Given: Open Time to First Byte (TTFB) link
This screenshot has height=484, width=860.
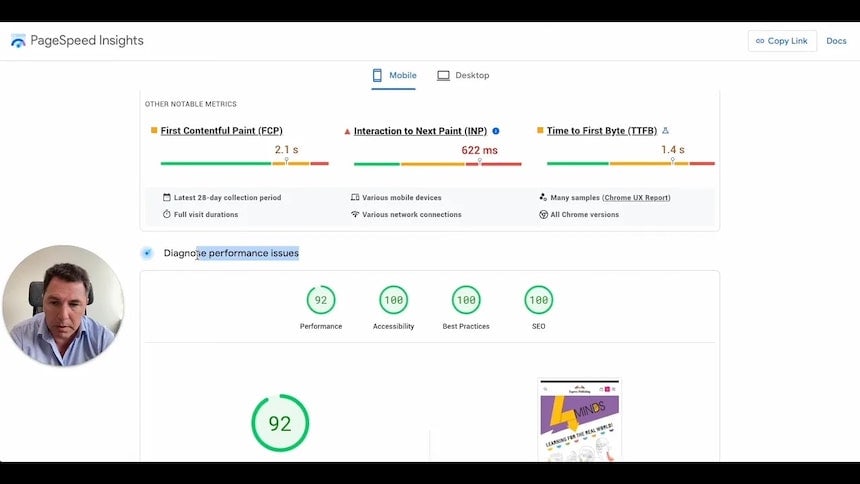Looking at the screenshot, I should pyautogui.click(x=602, y=131).
